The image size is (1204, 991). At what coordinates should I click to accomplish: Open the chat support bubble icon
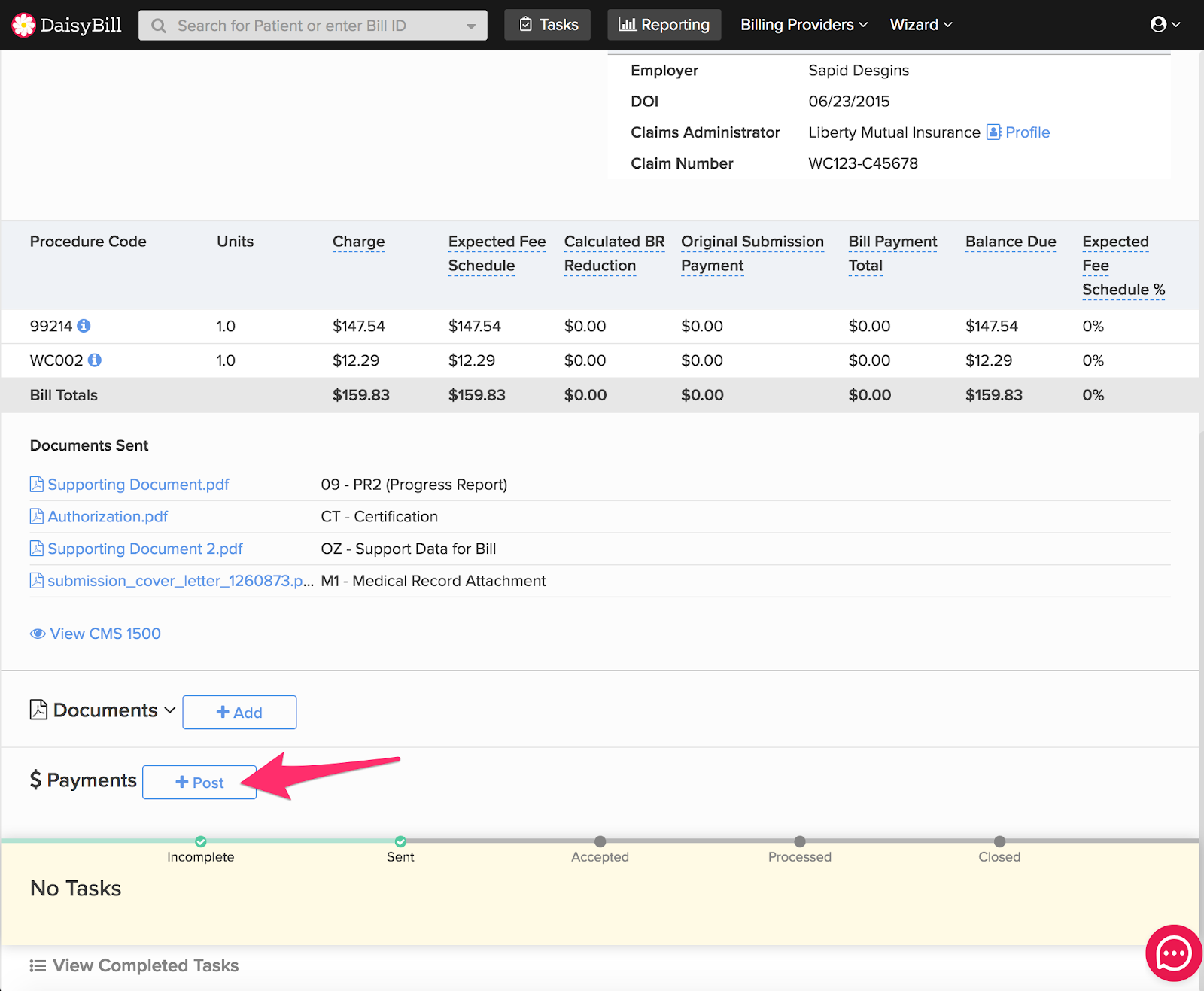coord(1173,953)
